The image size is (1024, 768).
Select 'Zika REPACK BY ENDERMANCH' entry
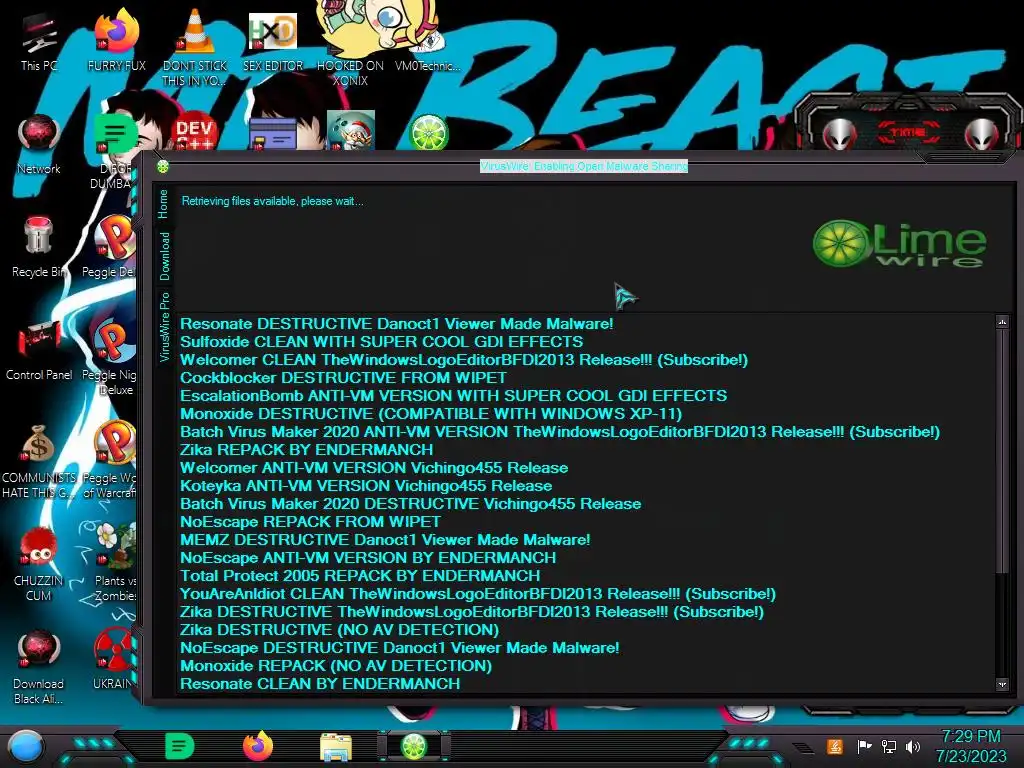[306, 449]
